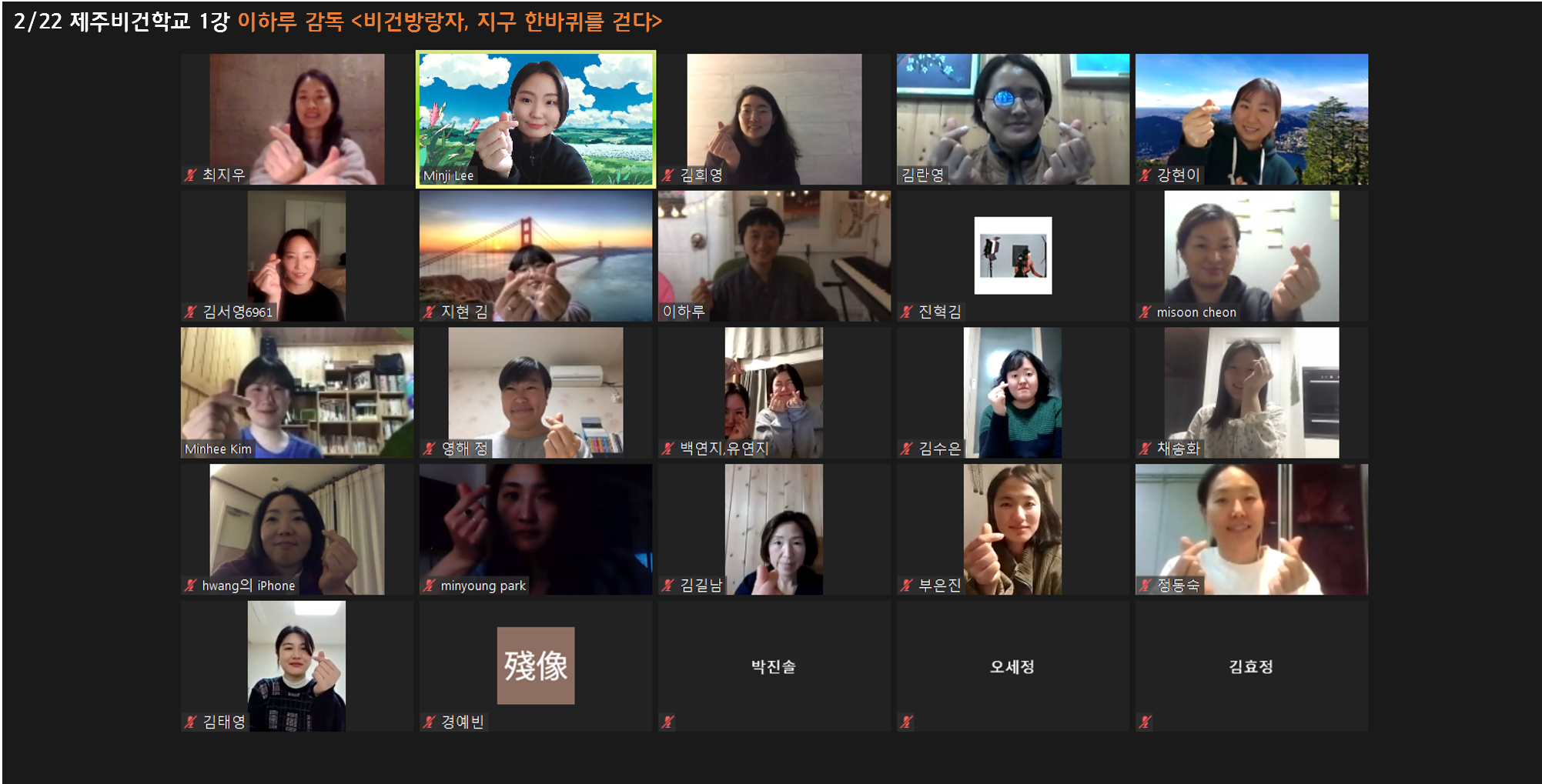1542x784 pixels.
Task: Select 정동숙's video feed
Action: (x=1252, y=529)
